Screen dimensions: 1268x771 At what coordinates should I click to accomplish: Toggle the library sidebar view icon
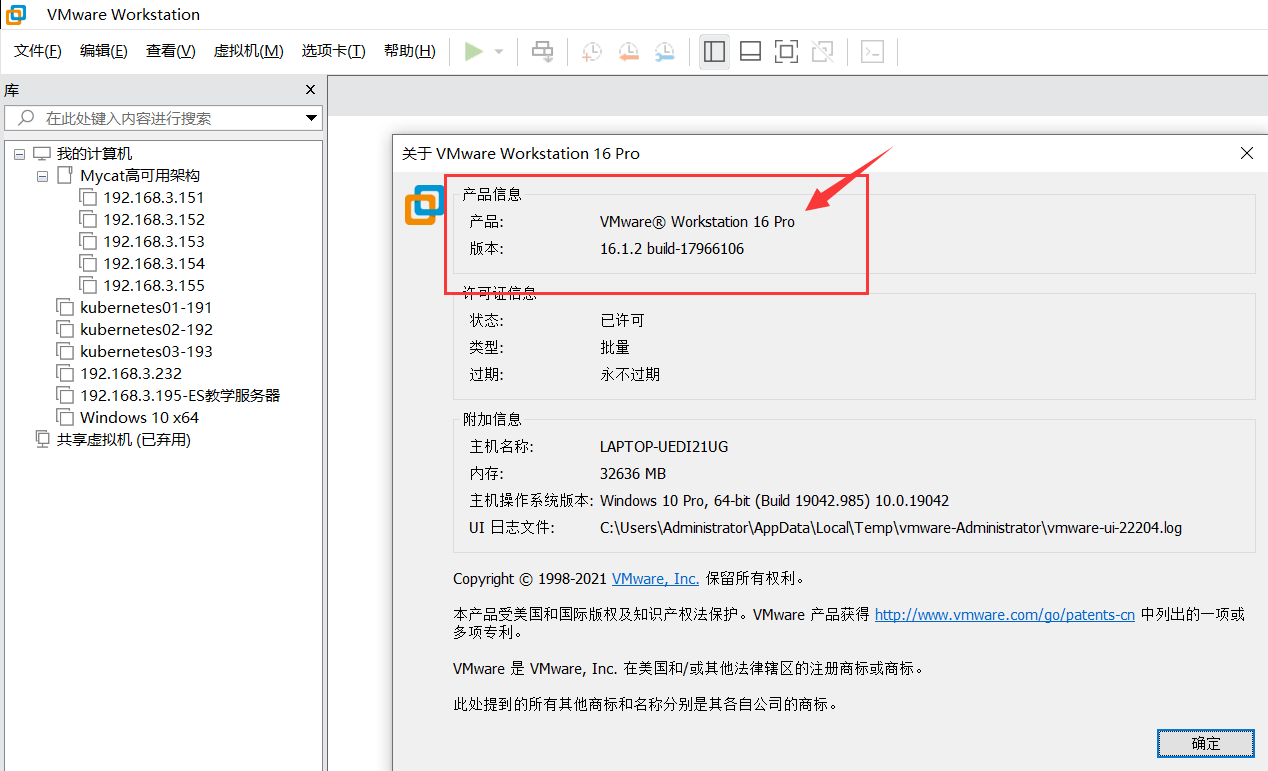coord(714,51)
